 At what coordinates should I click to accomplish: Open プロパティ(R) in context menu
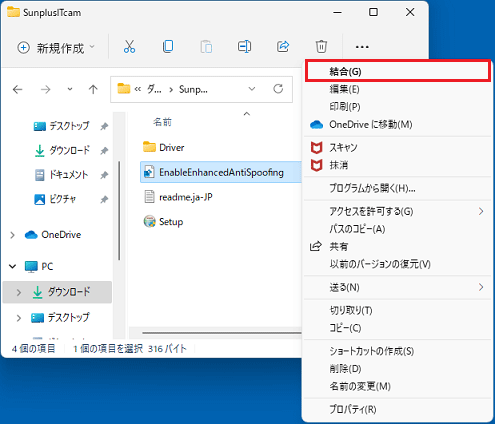(398, 409)
